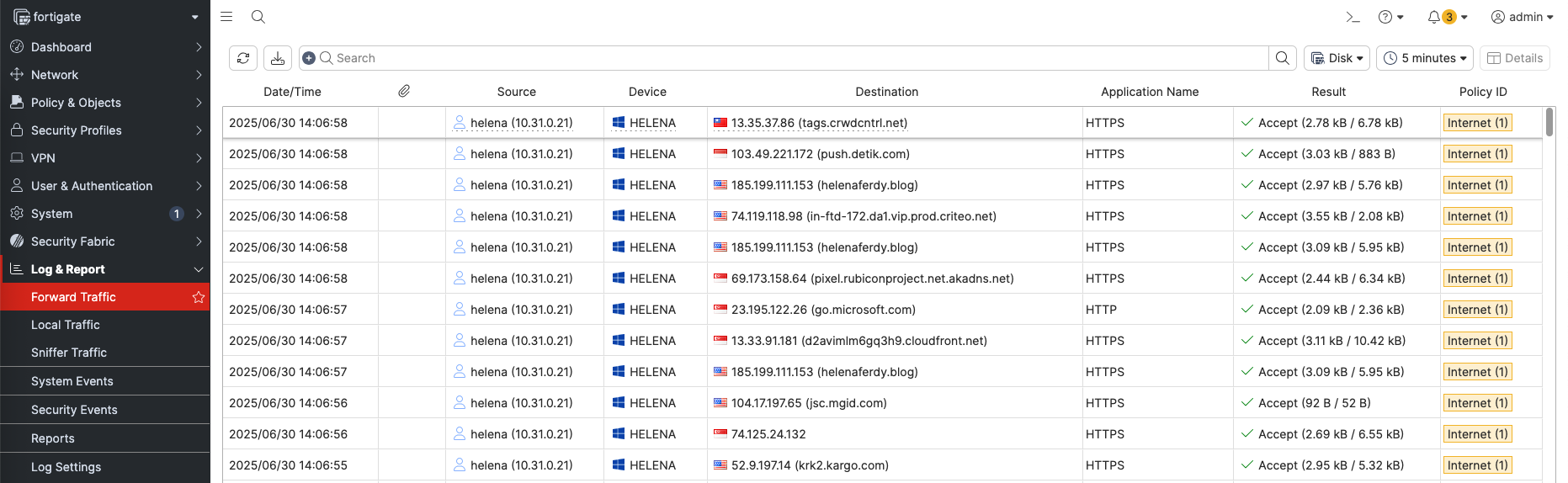Toggle favorite star on Forward Traffic
The width and height of the screenshot is (1568, 483).
(199, 297)
